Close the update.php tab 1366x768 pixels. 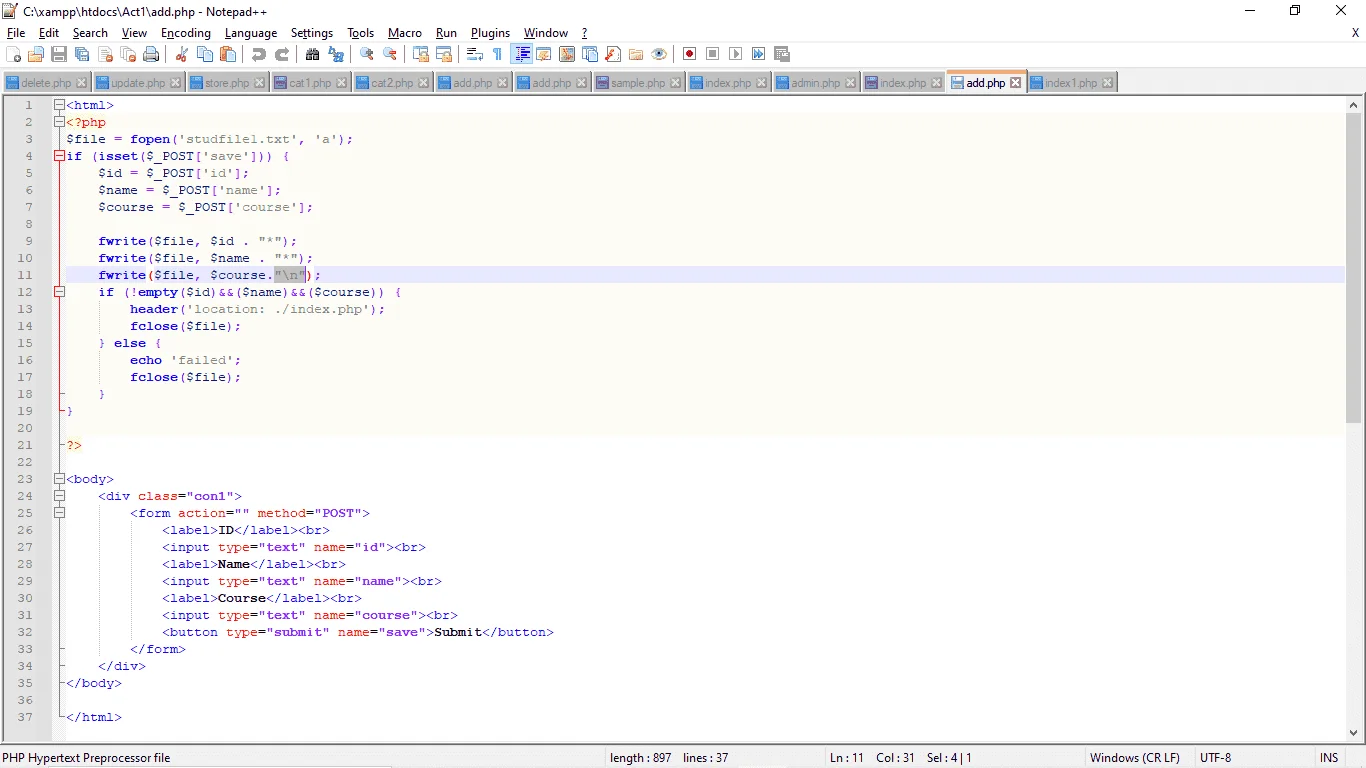[176, 83]
